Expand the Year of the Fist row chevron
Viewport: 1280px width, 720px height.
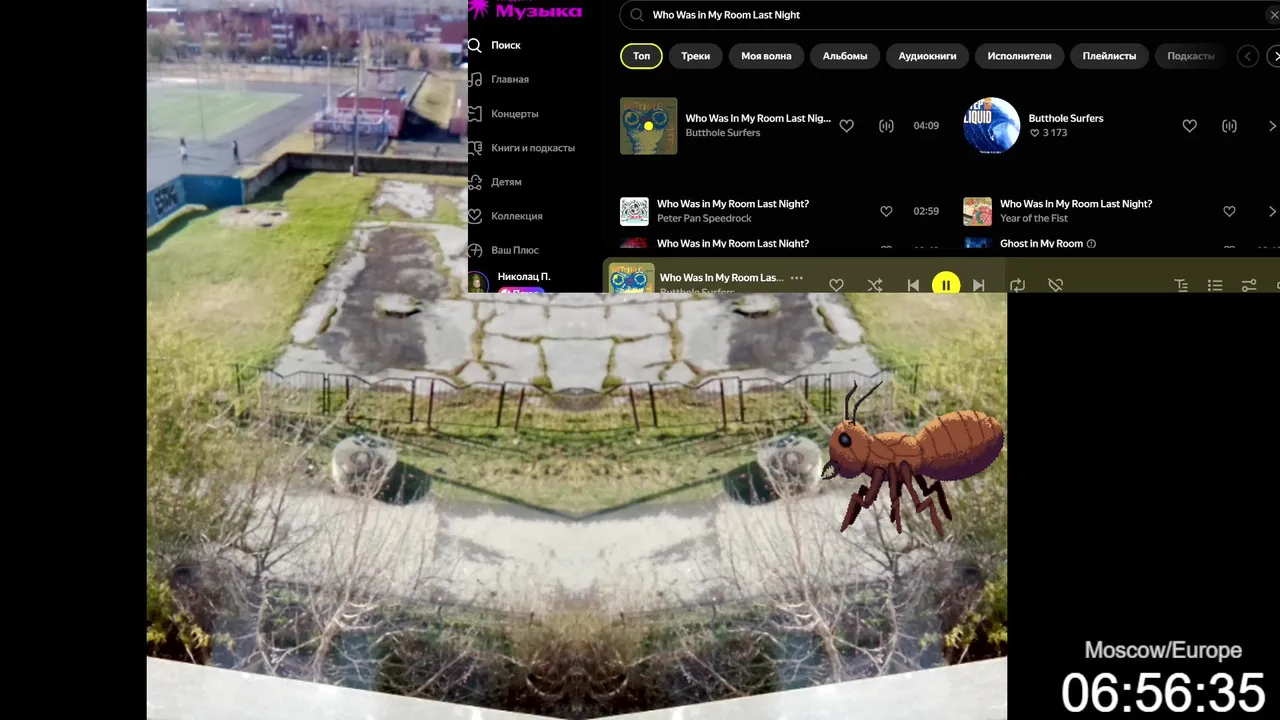pyautogui.click(x=1272, y=211)
